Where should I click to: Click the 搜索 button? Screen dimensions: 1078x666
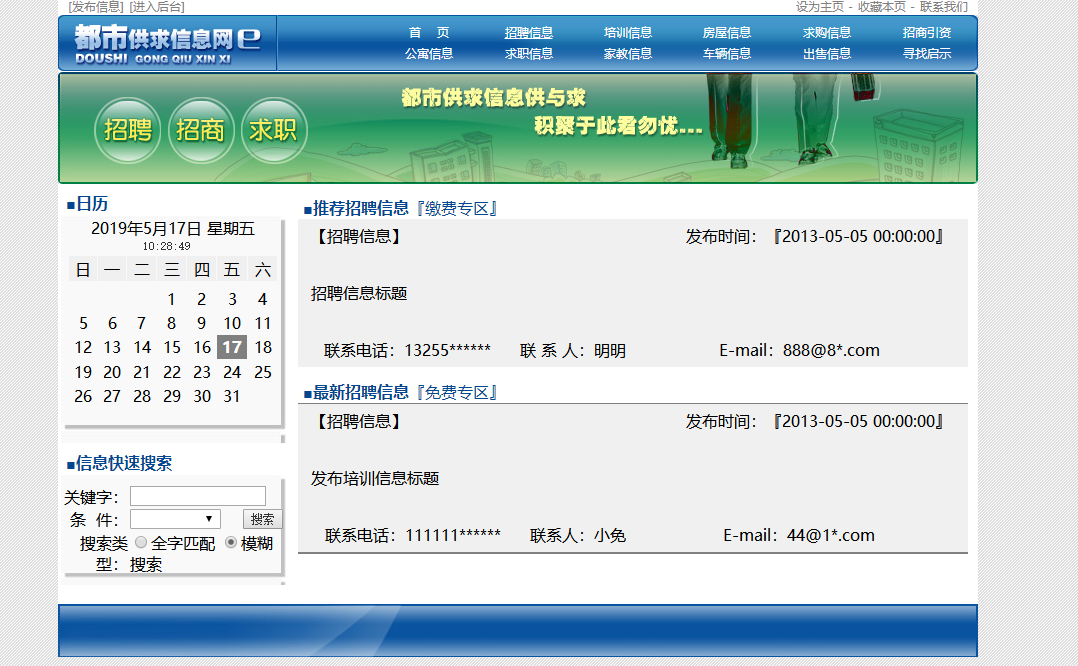pyautogui.click(x=262, y=519)
